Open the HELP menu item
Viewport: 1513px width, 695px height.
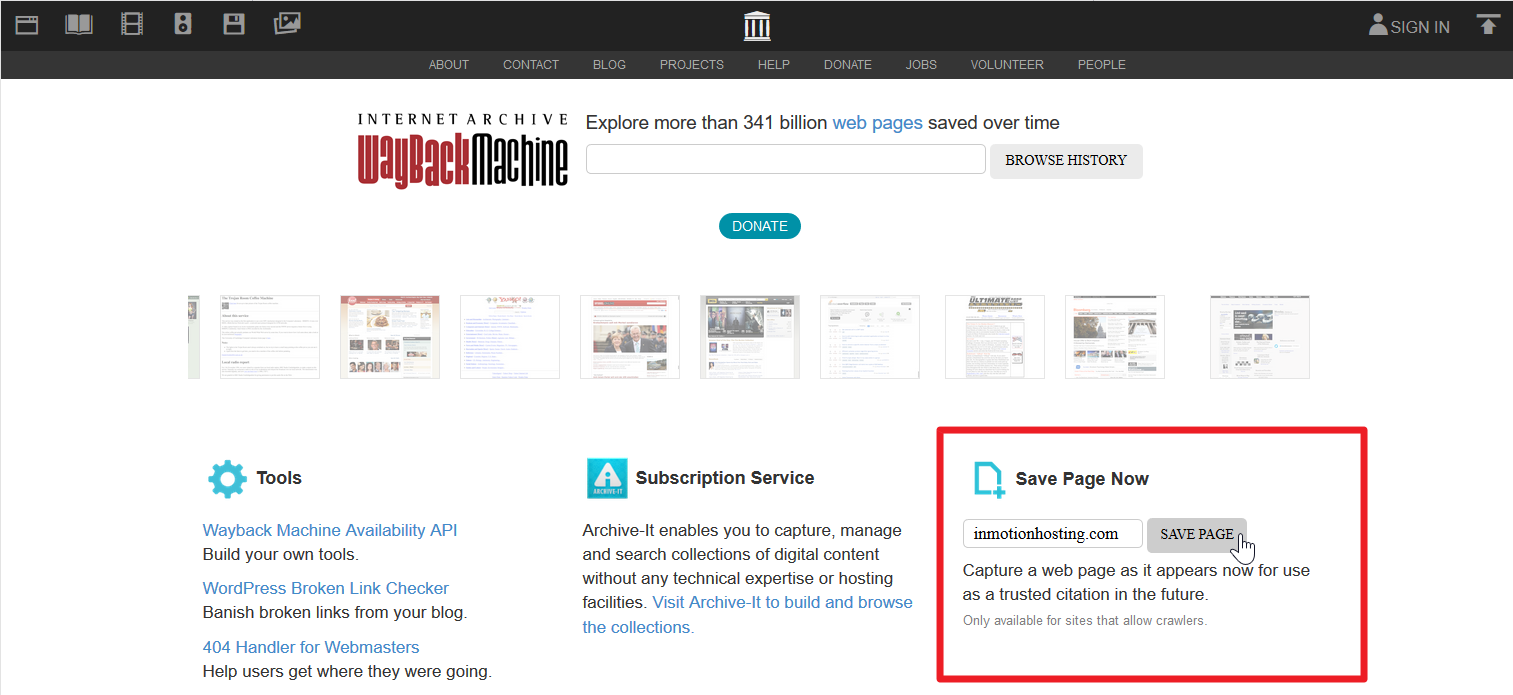[774, 65]
